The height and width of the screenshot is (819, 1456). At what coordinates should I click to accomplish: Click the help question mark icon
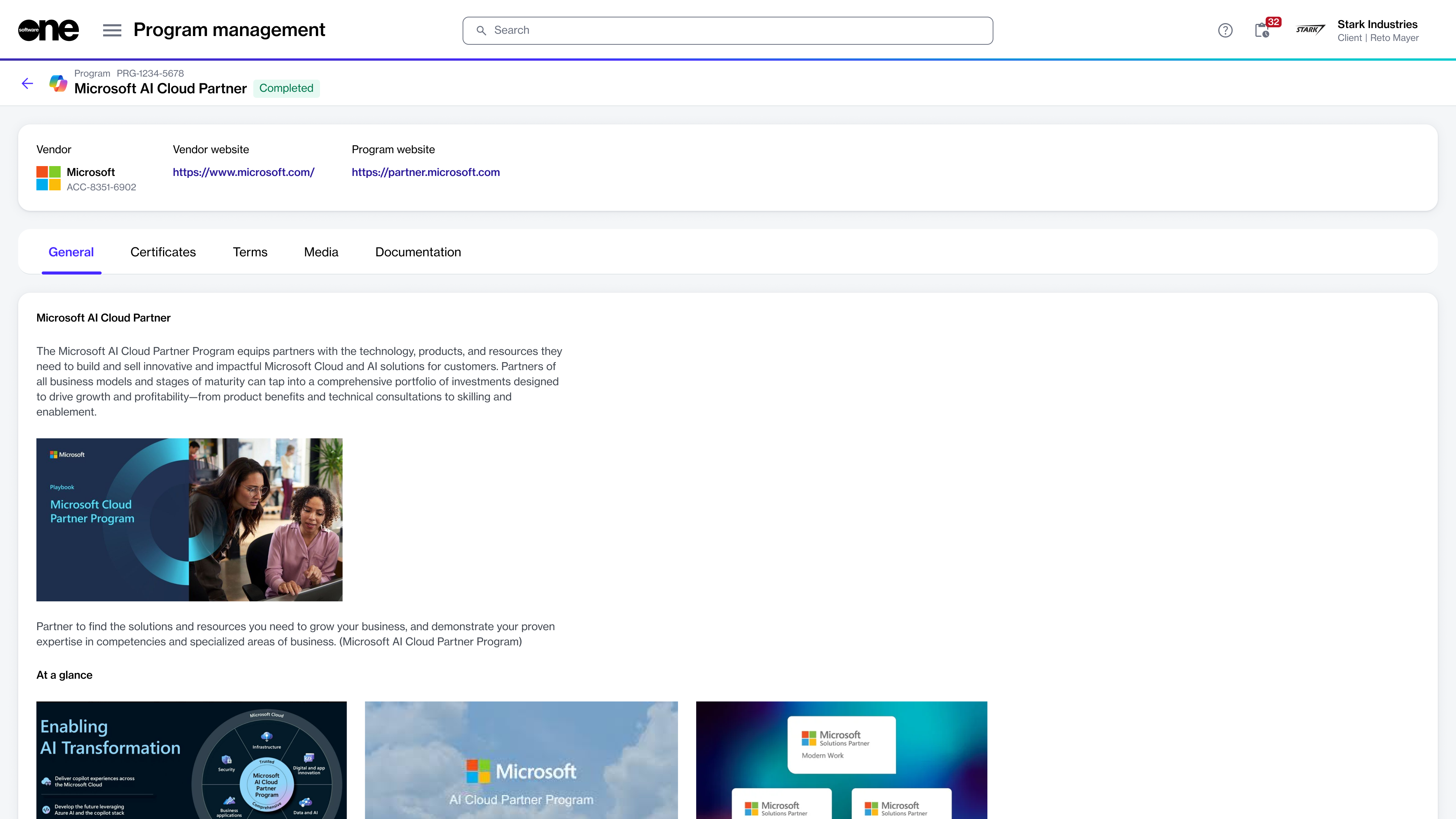(x=1225, y=30)
